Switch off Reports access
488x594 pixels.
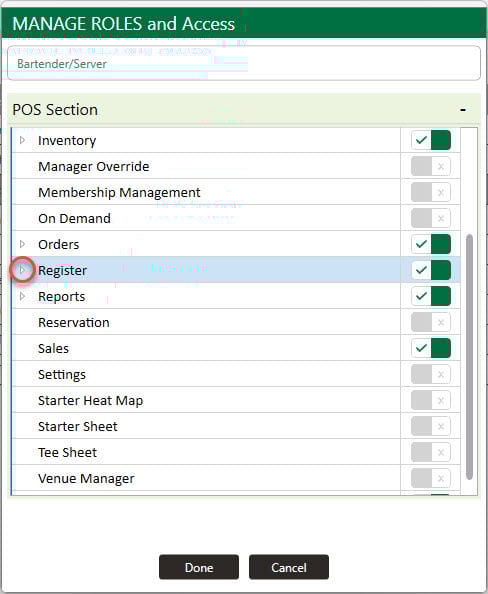431,296
